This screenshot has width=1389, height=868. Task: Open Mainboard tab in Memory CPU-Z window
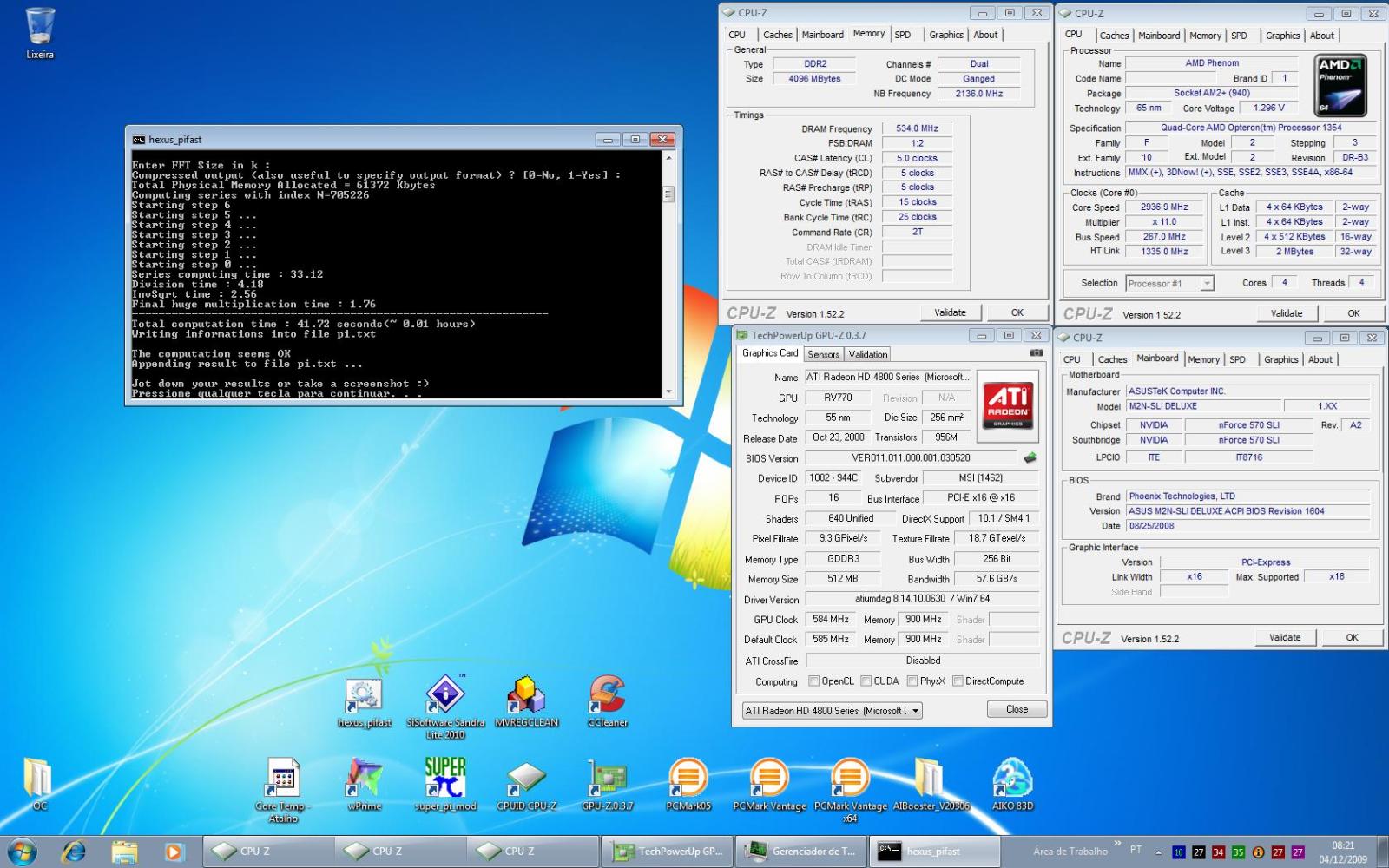click(822, 35)
